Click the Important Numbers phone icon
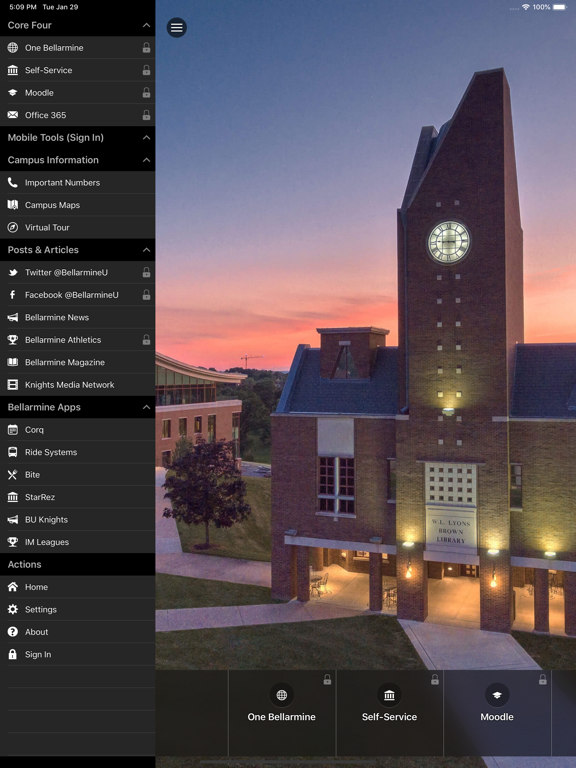Screen dimensions: 576x768 tap(13, 183)
